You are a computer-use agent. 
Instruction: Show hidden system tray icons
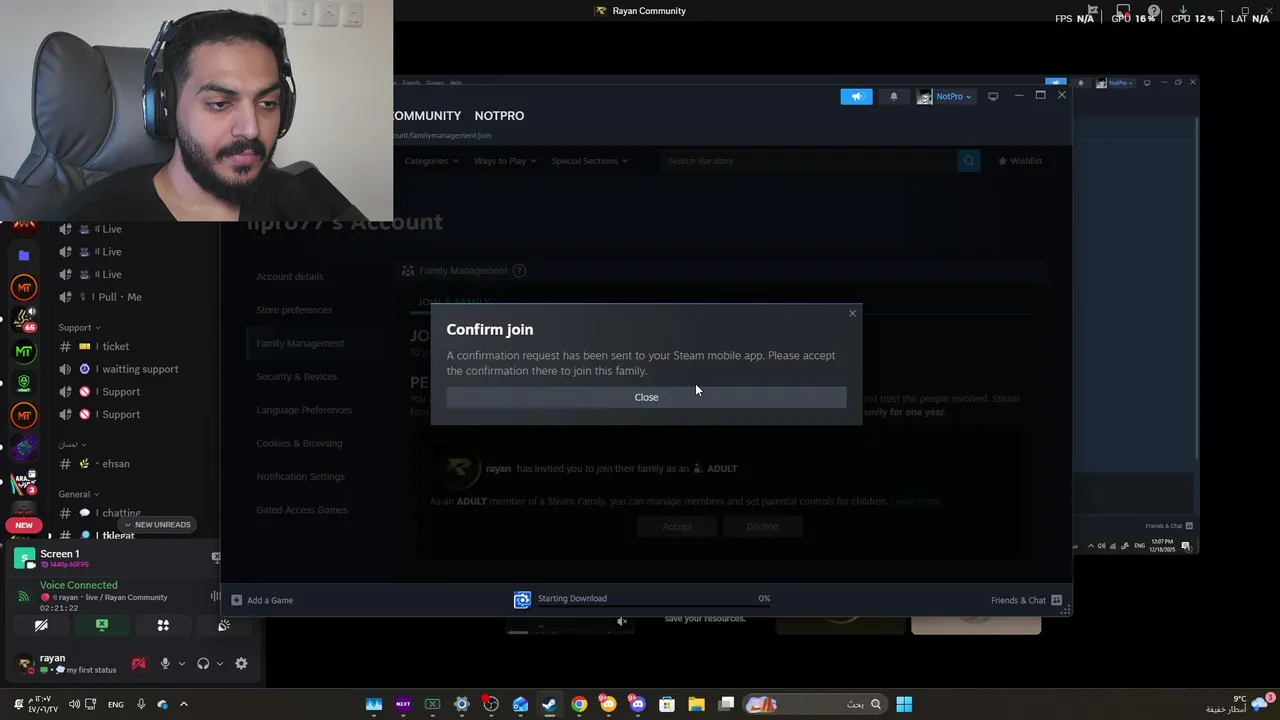click(183, 704)
